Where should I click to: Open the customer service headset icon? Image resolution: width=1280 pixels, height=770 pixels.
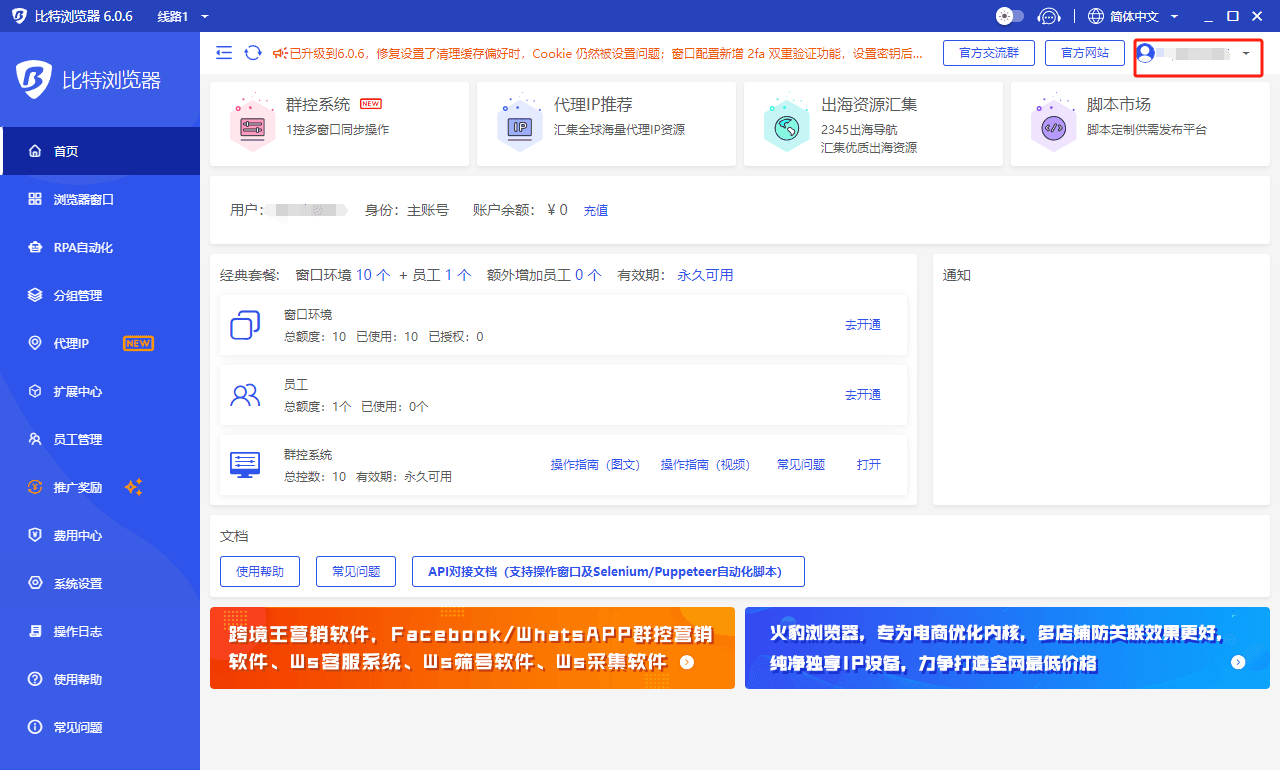pos(1049,16)
